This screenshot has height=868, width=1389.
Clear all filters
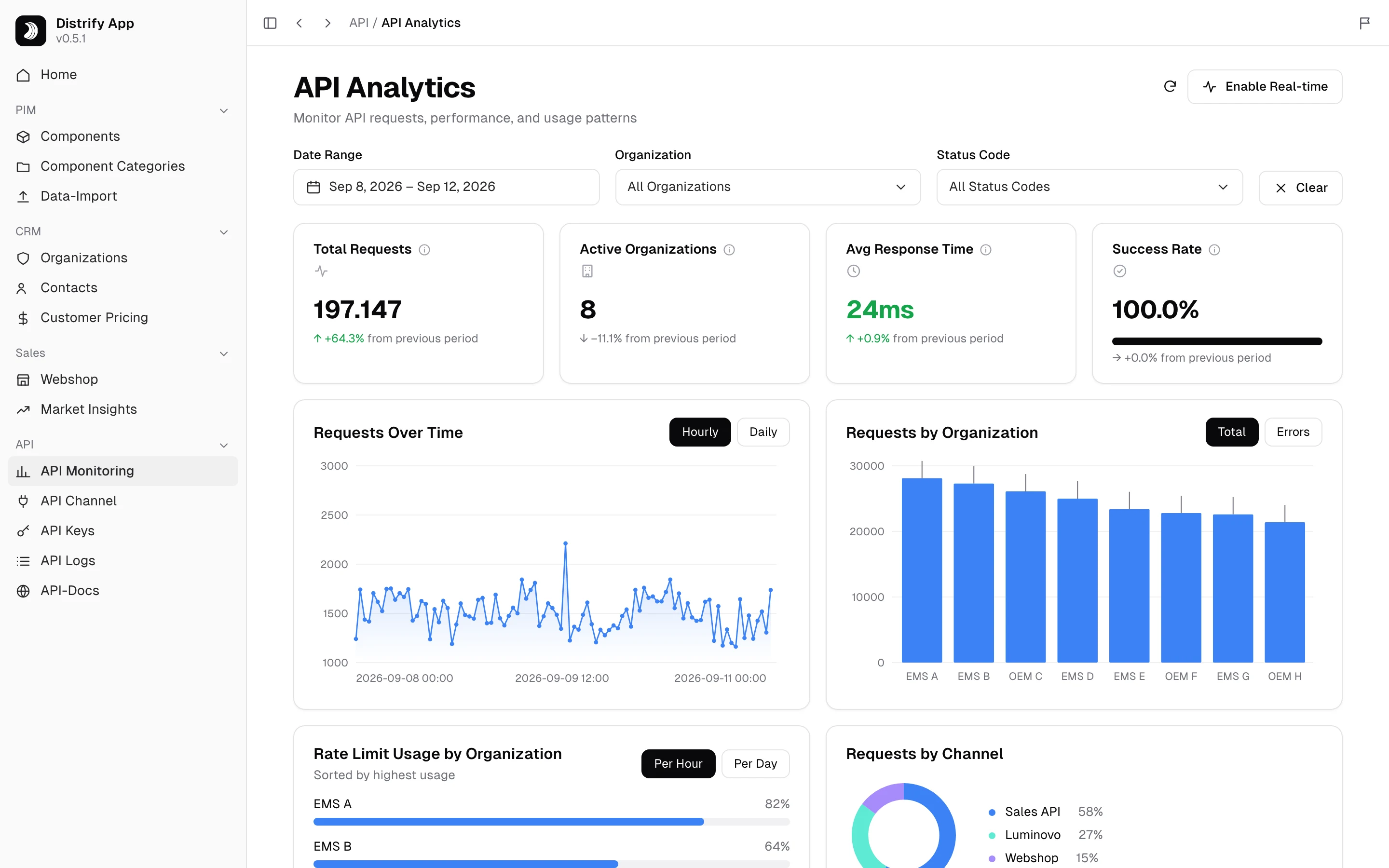[1300, 188]
